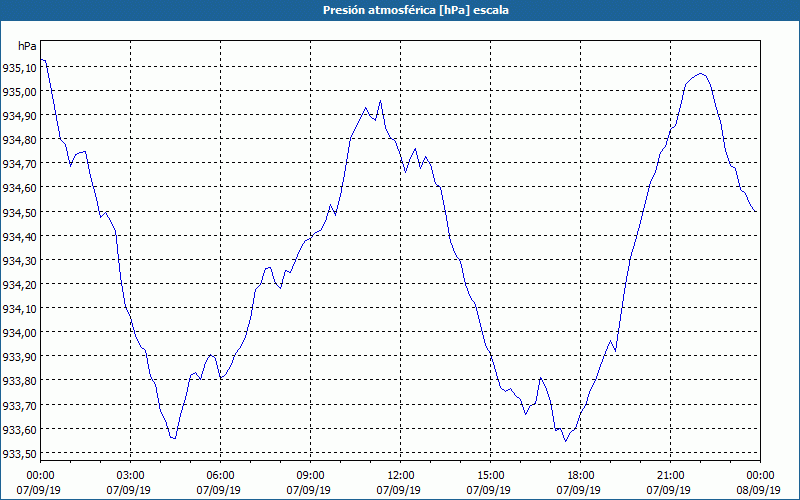The image size is (800, 500).
Task: Select the 934,90 axis value
Action: pyautogui.click(x=19, y=116)
